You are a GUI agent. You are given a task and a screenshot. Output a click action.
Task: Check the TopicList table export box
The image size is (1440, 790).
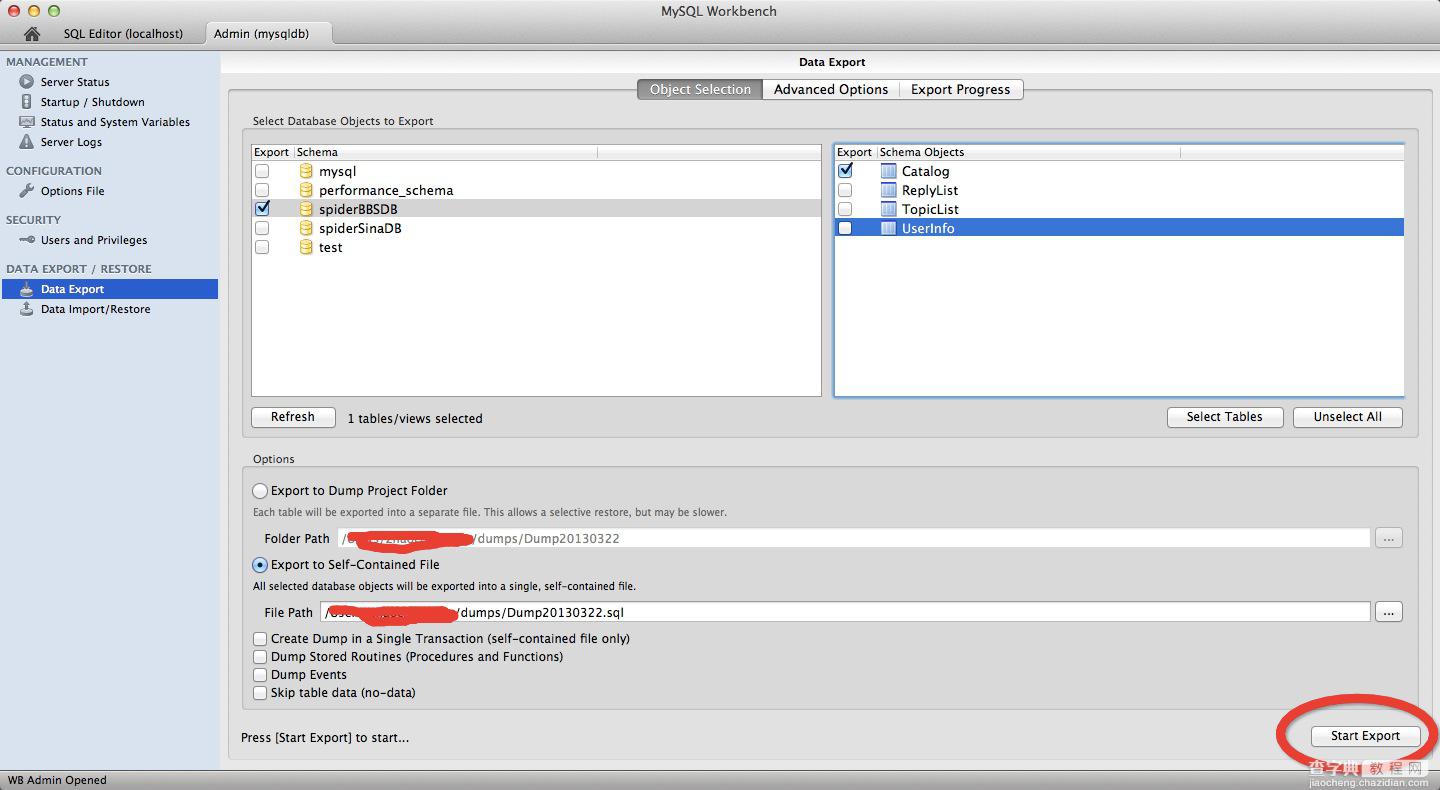845,209
